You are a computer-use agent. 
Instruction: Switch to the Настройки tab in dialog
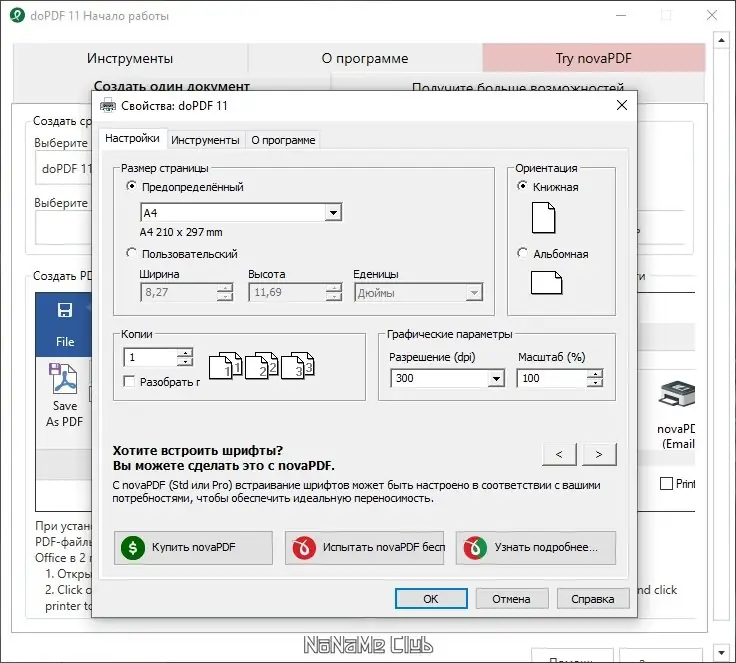[132, 139]
